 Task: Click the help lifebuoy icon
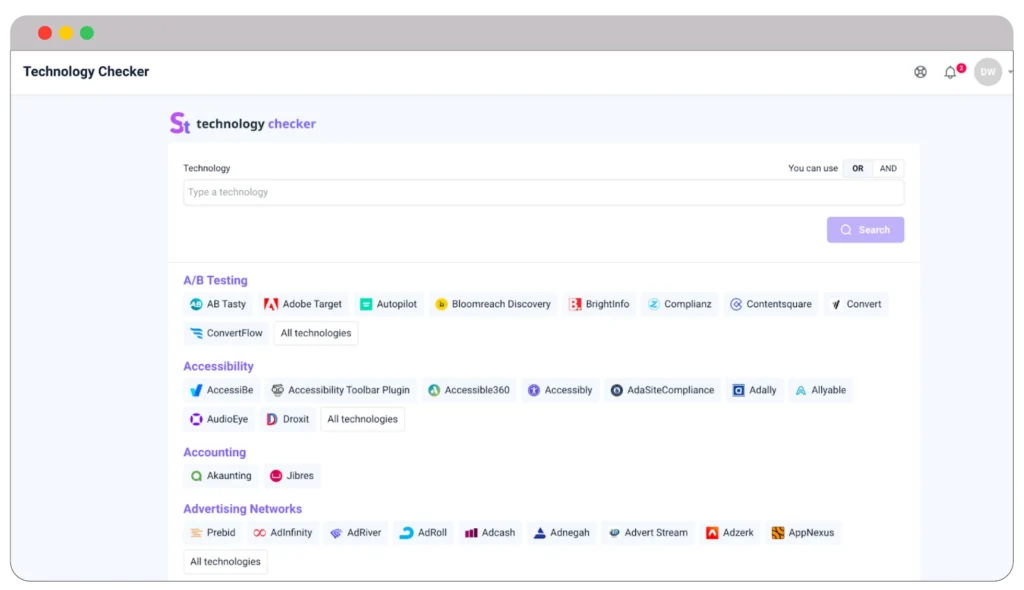pos(920,72)
